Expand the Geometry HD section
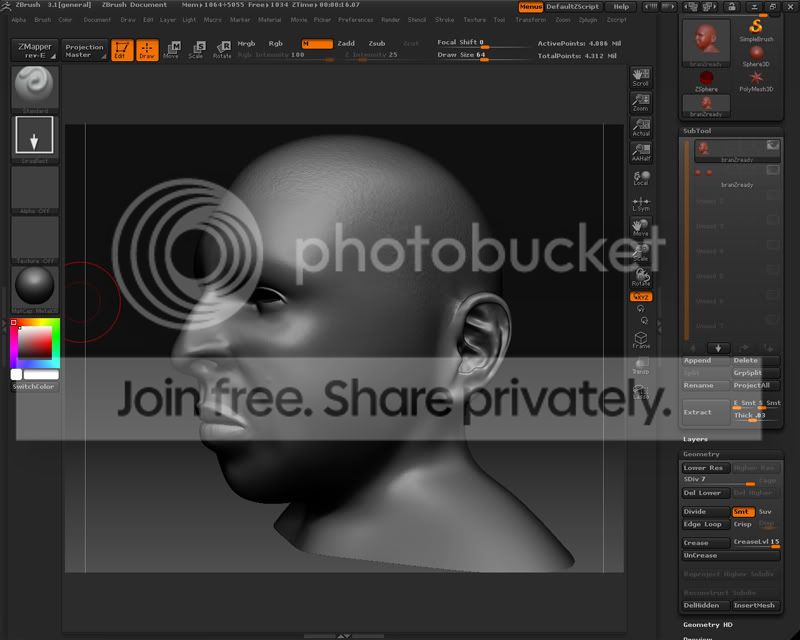Screen dimensions: 800x640 708,624
